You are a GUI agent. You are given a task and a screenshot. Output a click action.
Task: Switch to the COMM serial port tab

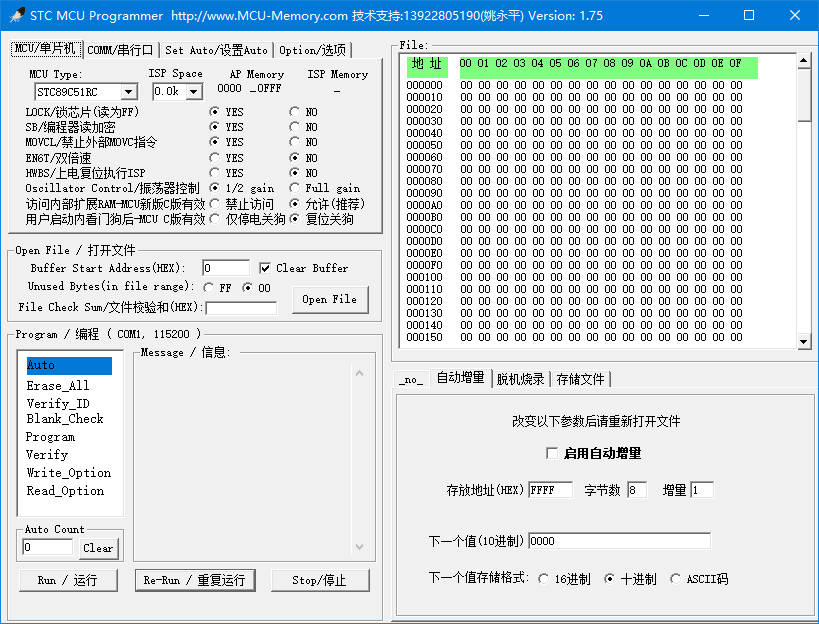[x=120, y=50]
